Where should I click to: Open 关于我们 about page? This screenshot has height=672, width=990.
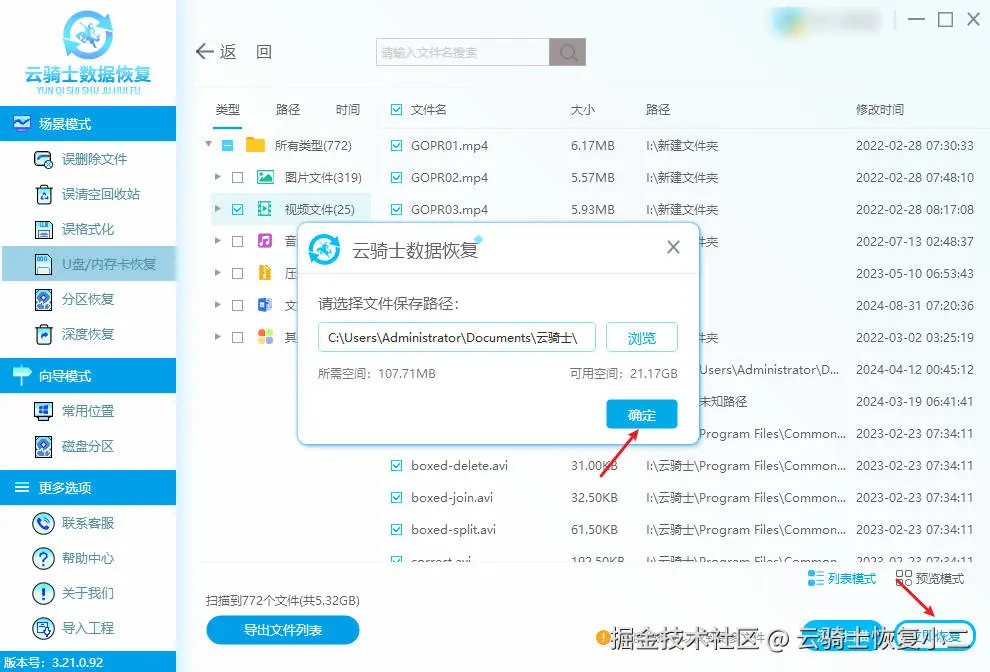click(74, 593)
